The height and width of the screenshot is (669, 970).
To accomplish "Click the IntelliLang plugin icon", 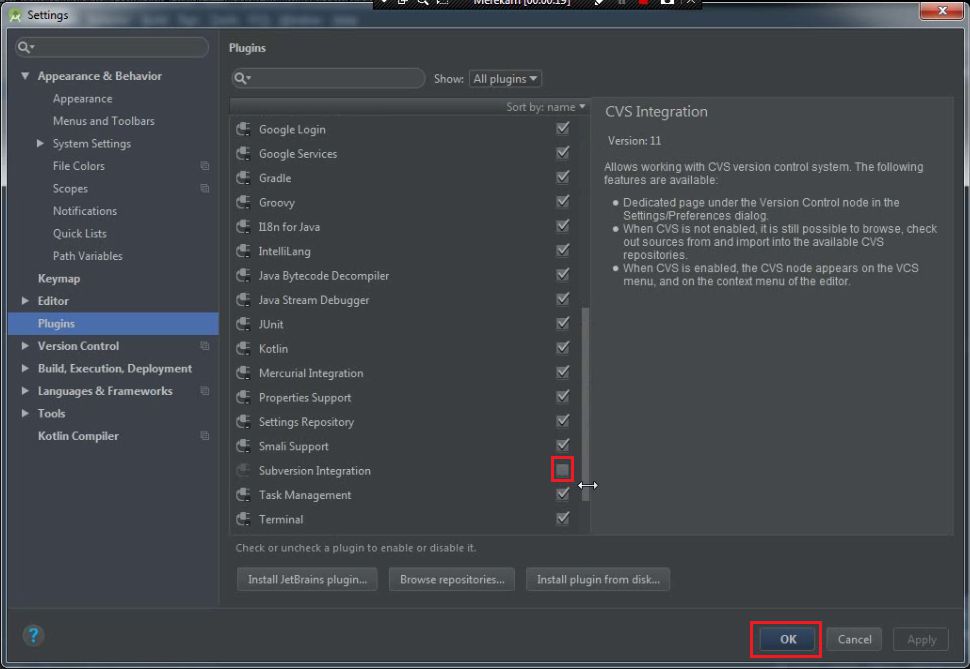I will point(244,251).
